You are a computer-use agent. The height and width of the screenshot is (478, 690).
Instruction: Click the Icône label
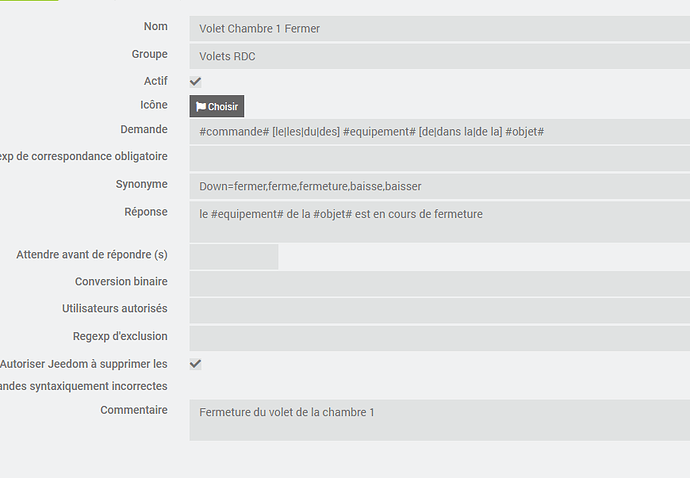click(154, 104)
